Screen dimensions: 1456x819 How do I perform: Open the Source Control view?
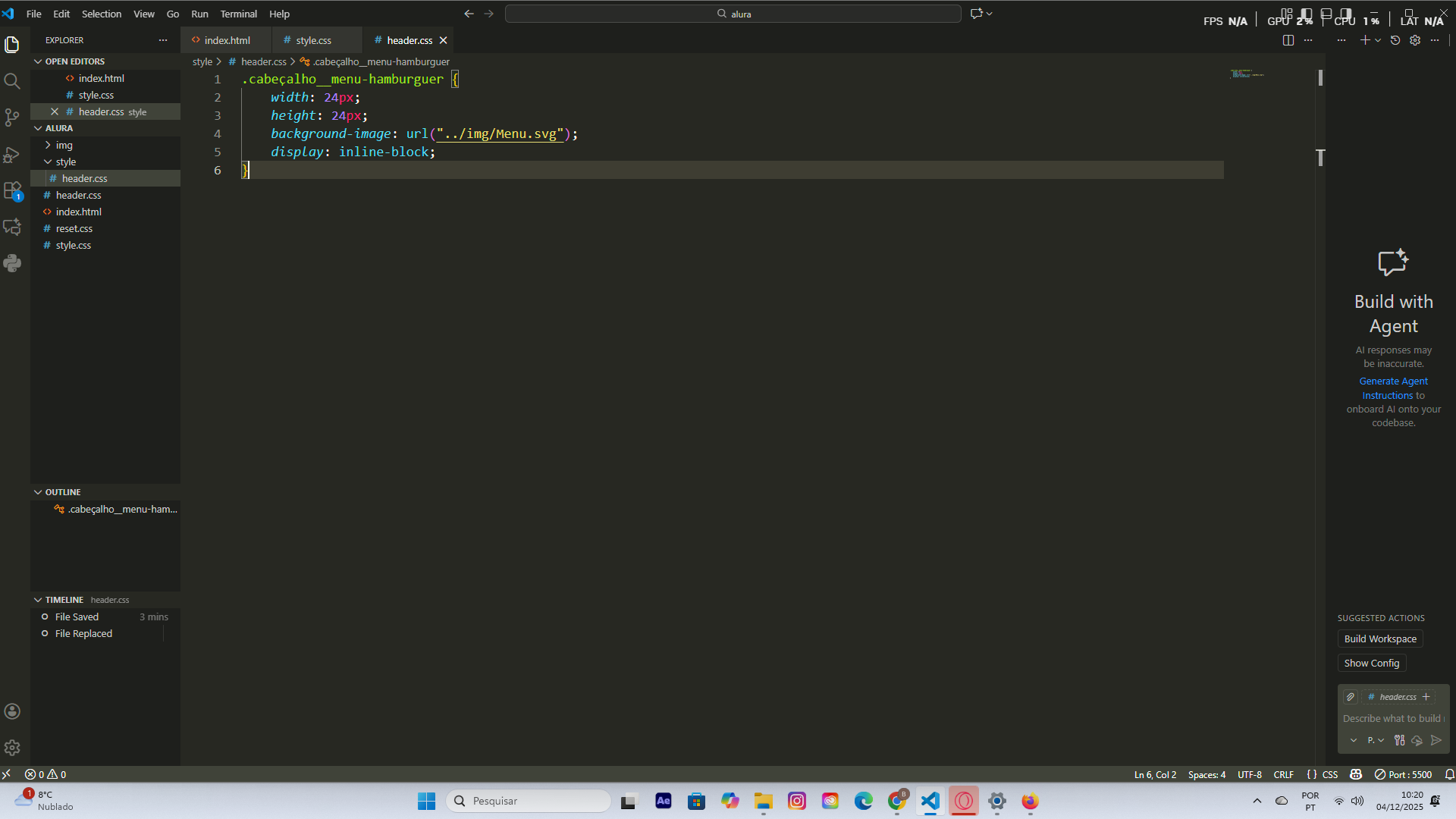12,118
